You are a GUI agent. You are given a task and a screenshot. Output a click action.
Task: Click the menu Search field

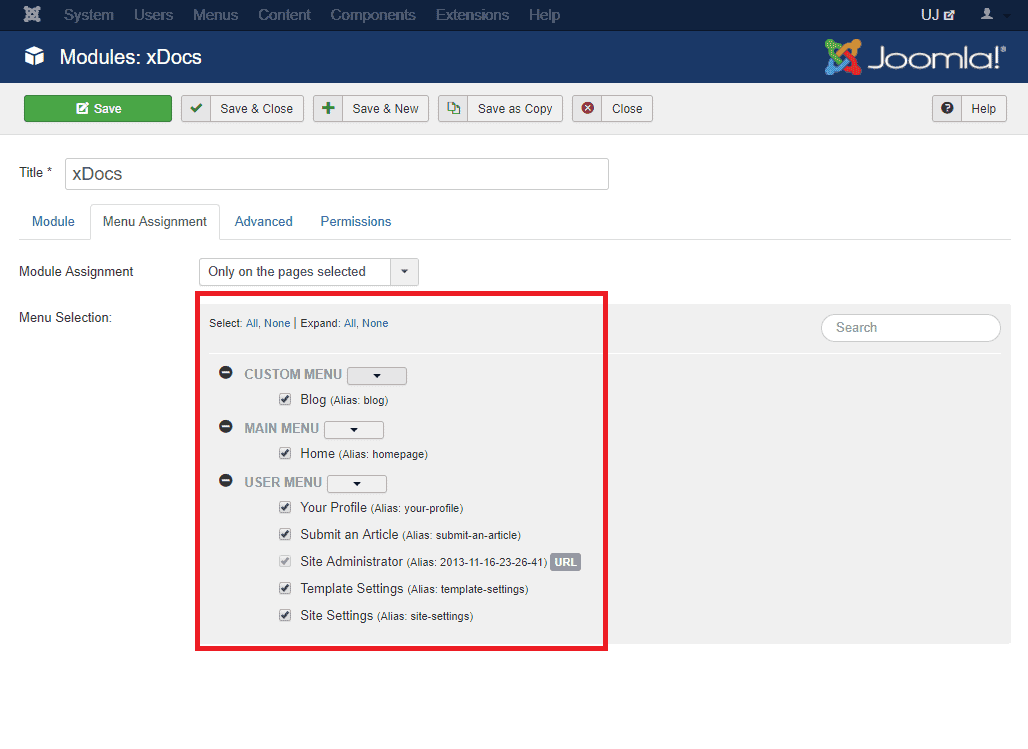click(x=910, y=328)
